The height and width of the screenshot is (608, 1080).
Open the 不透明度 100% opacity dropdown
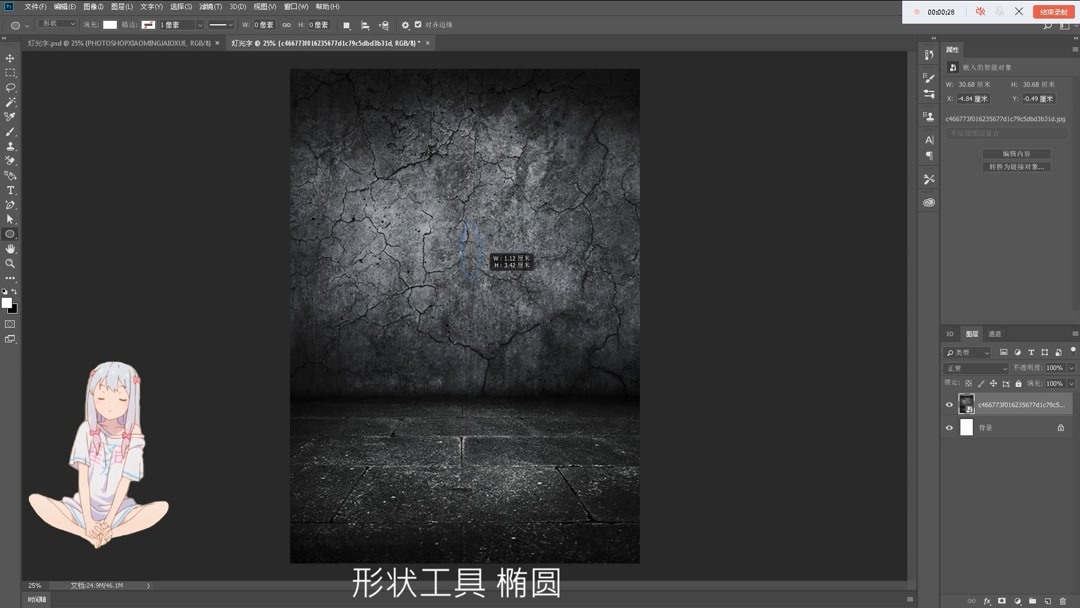1071,368
